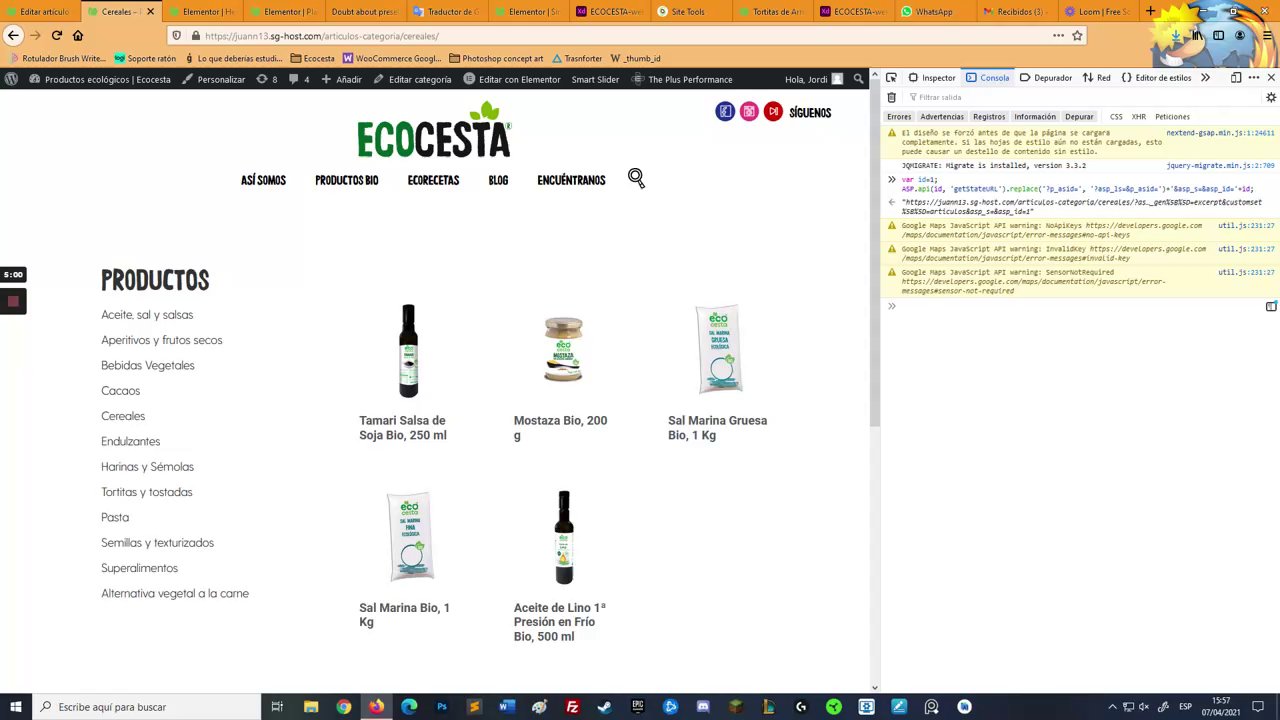
Task: Click Aceite de Lino bottle image
Action: click(x=564, y=537)
